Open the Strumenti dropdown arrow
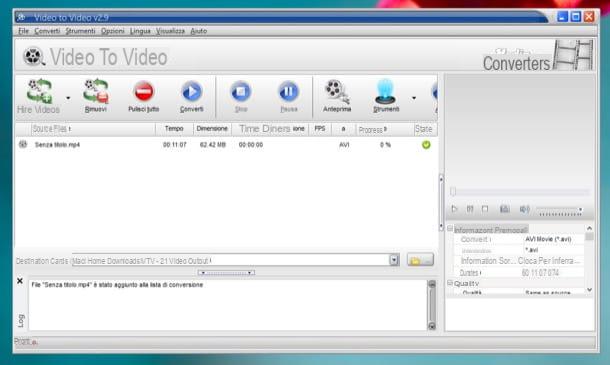This screenshot has height=365, width=610. [x=414, y=98]
